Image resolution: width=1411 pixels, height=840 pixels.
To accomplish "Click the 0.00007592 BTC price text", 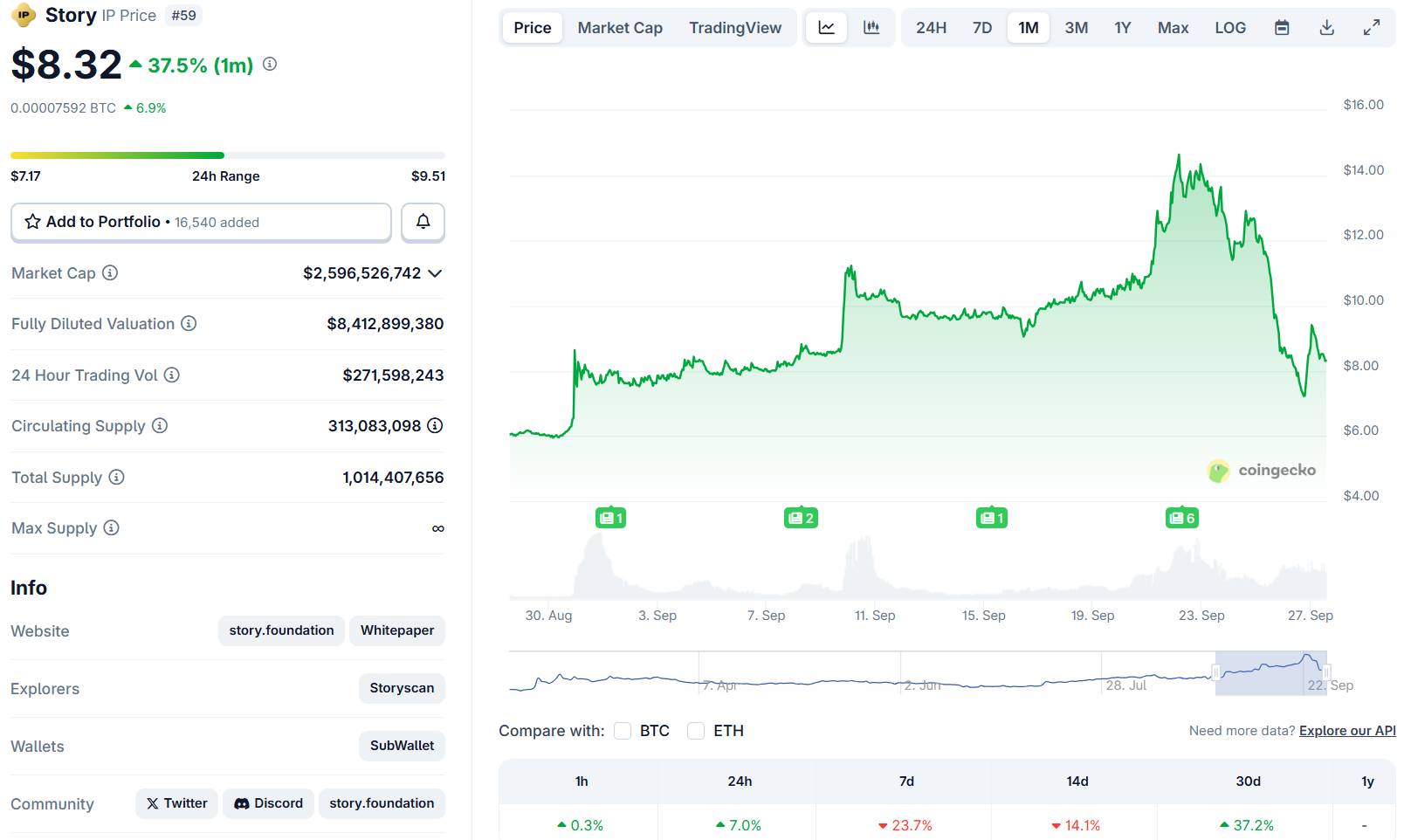I will coord(63,108).
